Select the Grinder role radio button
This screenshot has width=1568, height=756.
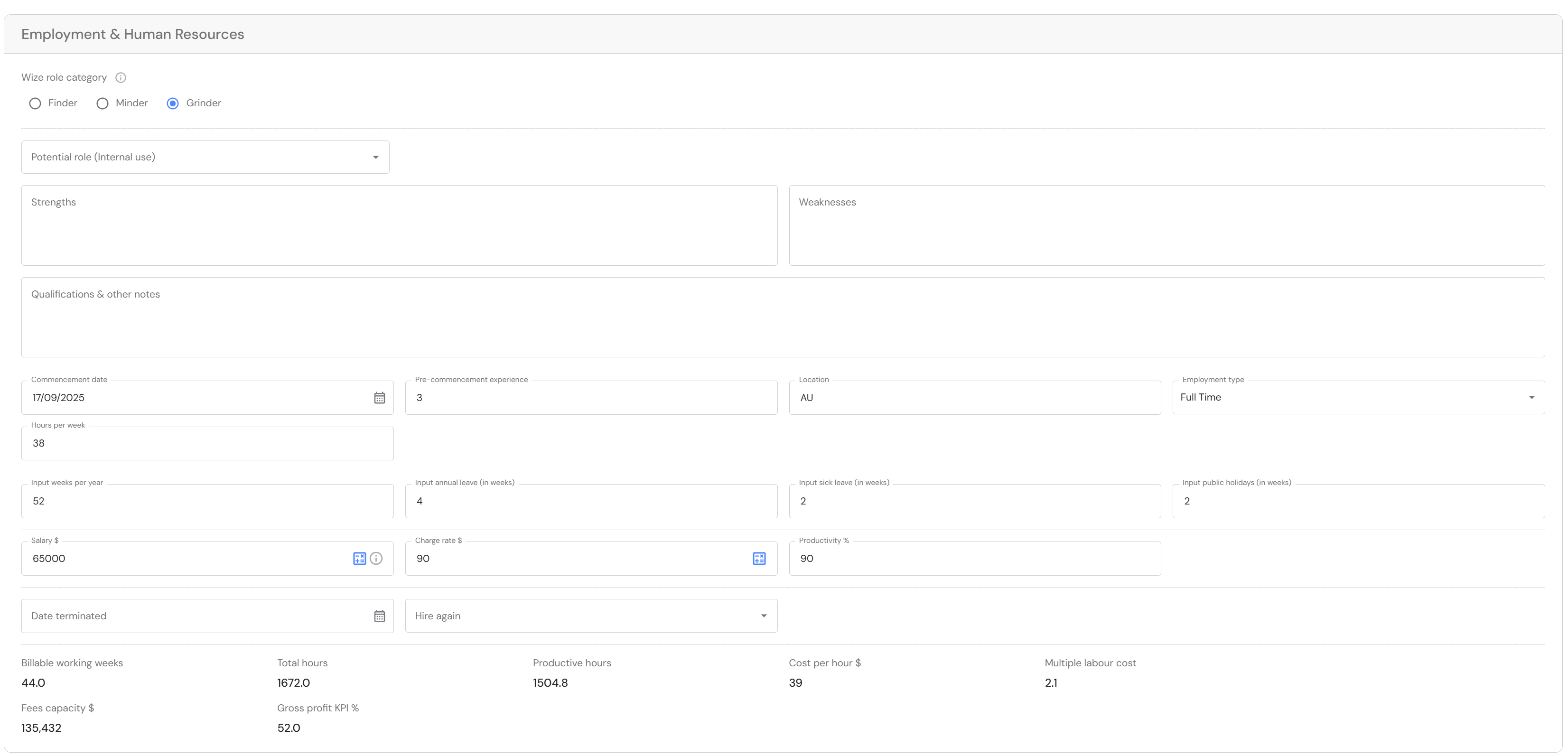coord(173,103)
